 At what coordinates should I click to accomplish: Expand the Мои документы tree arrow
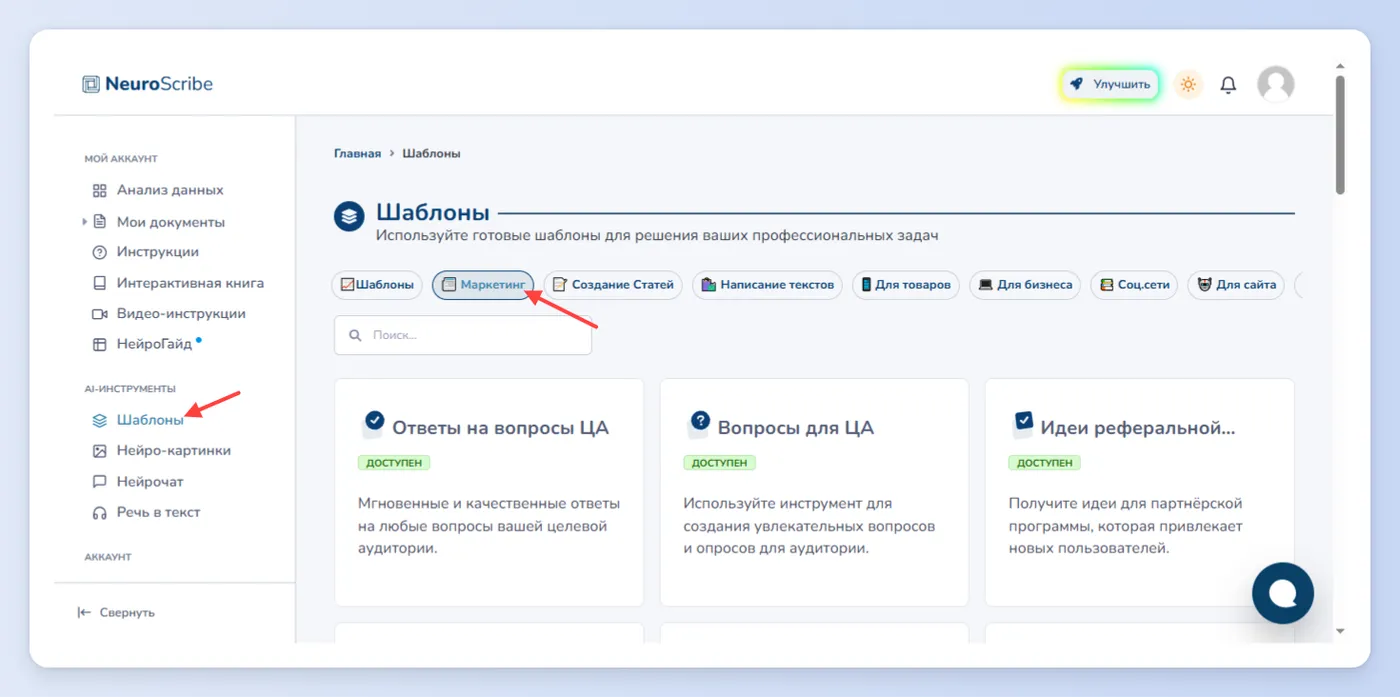click(85, 222)
